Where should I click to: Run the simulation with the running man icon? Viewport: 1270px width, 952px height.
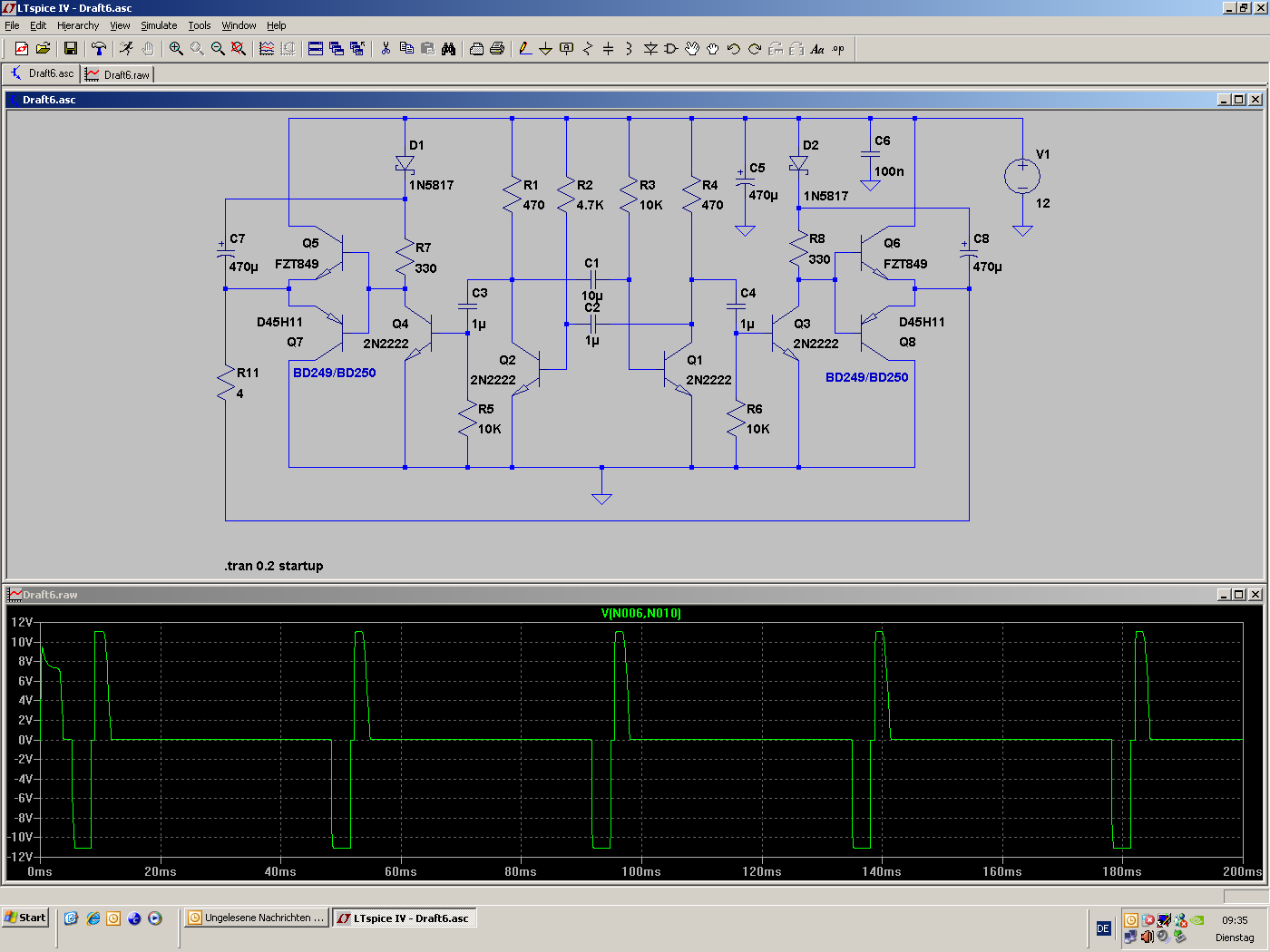127,49
